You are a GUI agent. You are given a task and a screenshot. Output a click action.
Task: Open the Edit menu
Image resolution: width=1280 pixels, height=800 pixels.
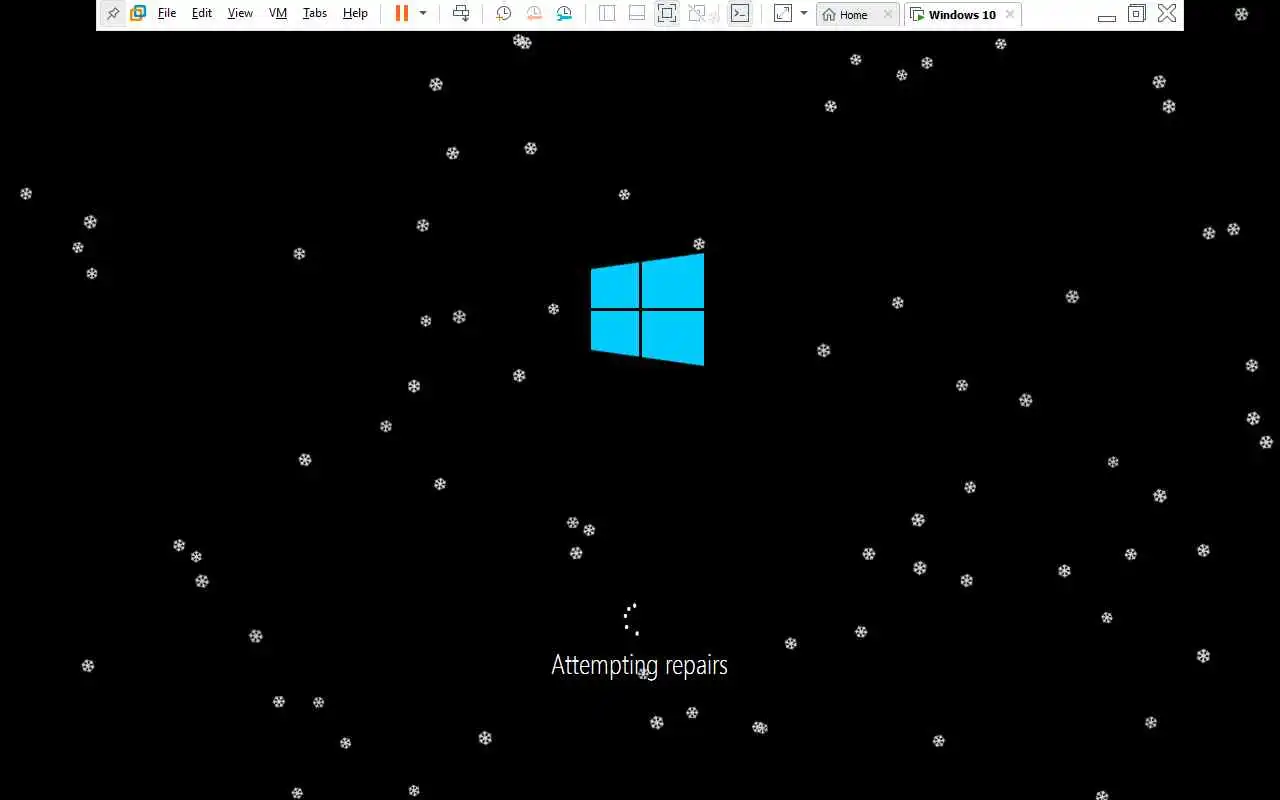(202, 14)
